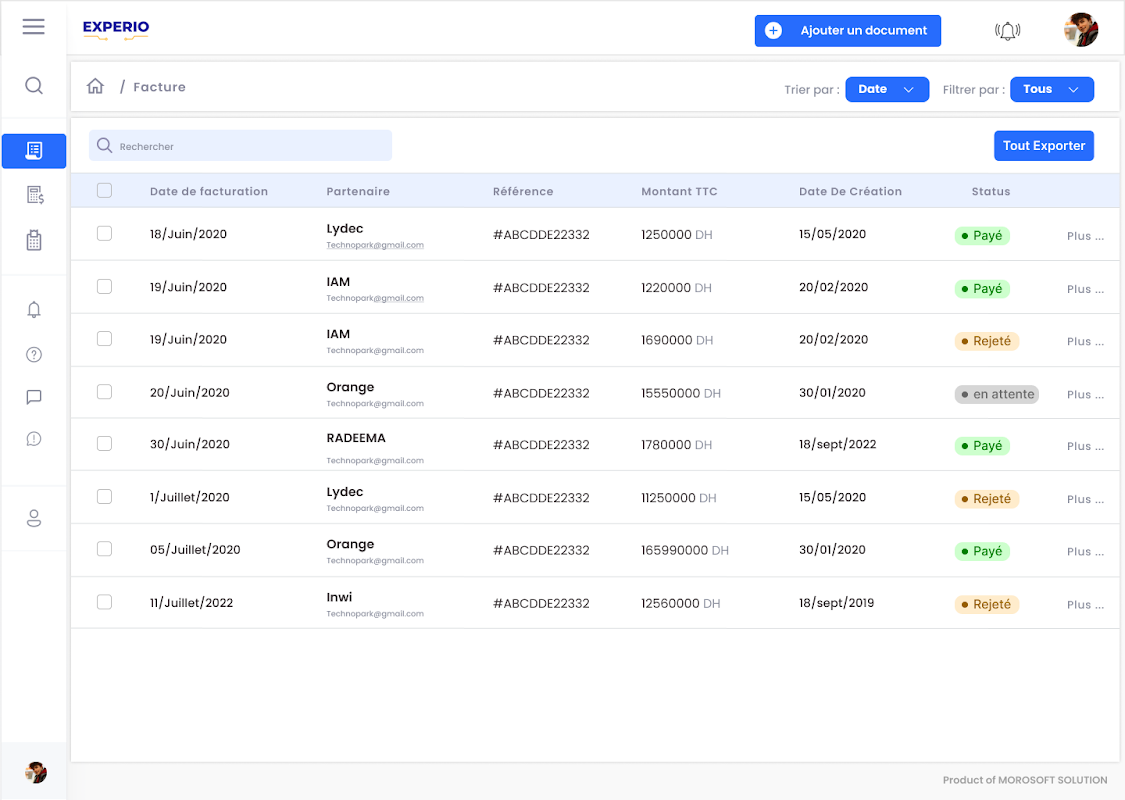Expand Plus options for Inwi invoice row
This screenshot has height=800, width=1125.
tap(1085, 604)
